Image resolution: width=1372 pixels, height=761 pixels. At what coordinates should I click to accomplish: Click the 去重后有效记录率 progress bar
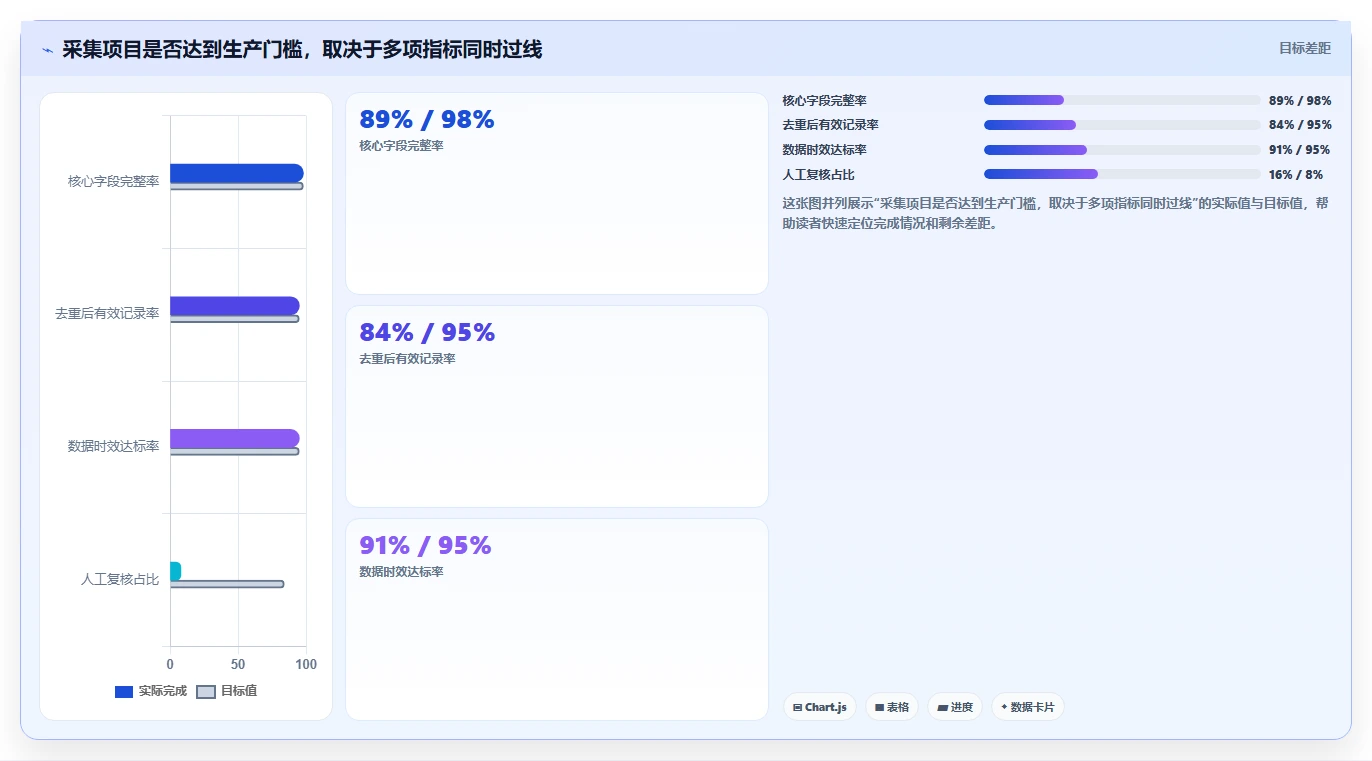coord(1122,125)
